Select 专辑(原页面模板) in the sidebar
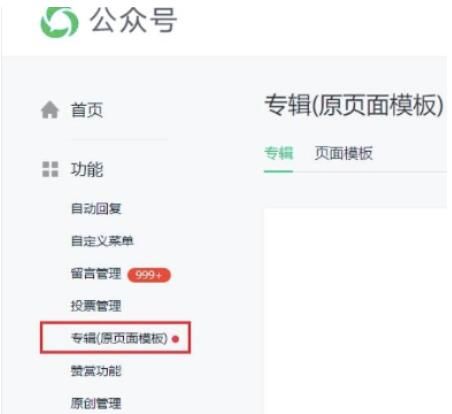Image resolution: width=452 pixels, height=414 pixels. (119, 339)
